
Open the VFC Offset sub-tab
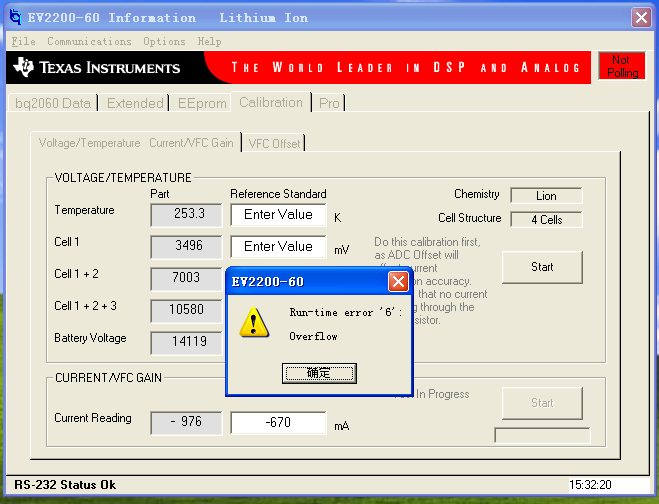tap(274, 143)
